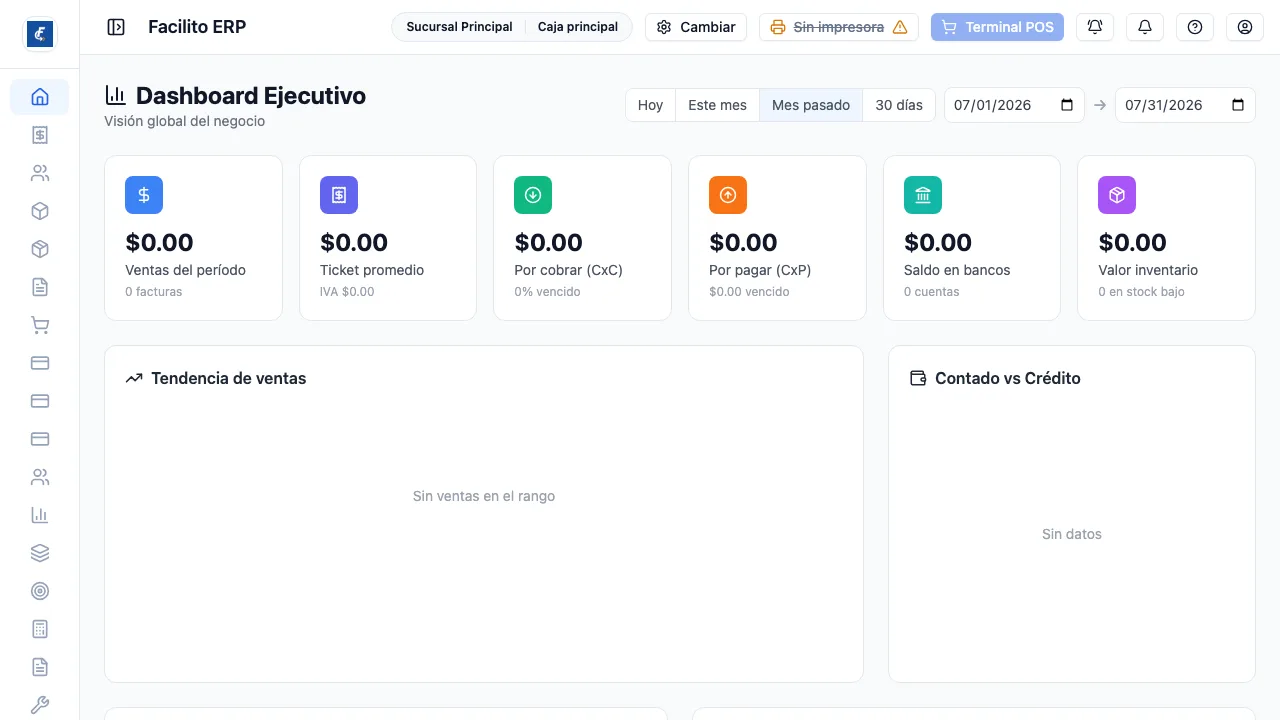Toggle the sidebar panel icon

pyautogui.click(x=116, y=27)
